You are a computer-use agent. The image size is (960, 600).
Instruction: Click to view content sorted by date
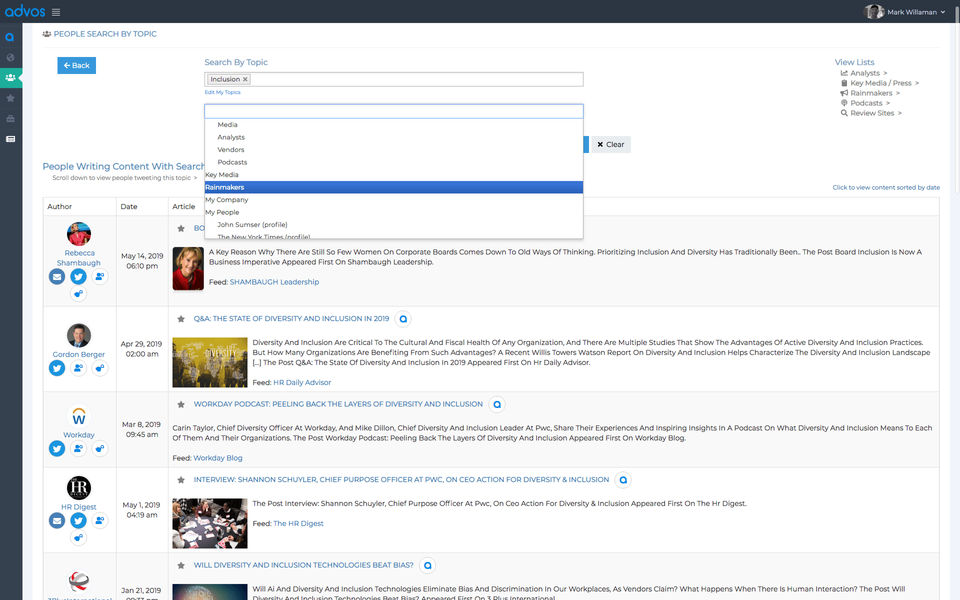pos(886,188)
